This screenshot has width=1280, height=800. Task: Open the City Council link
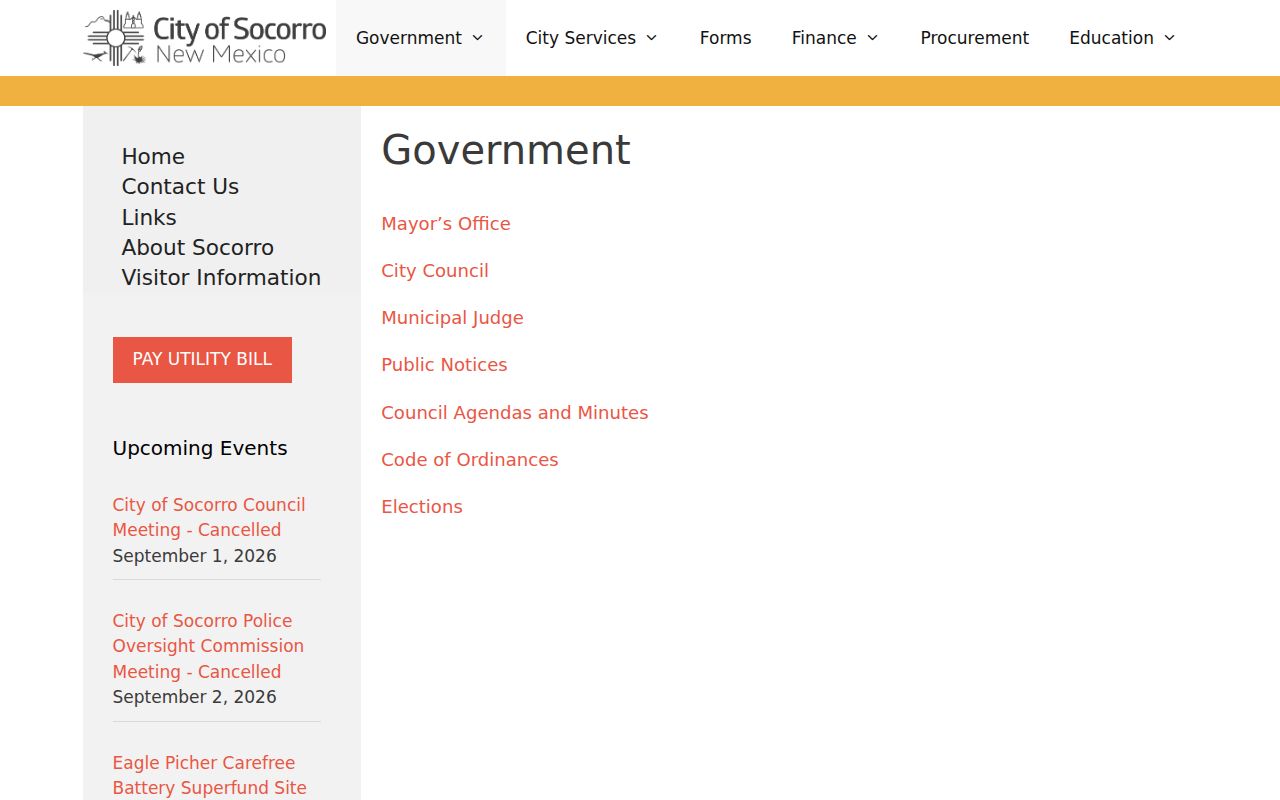point(435,271)
